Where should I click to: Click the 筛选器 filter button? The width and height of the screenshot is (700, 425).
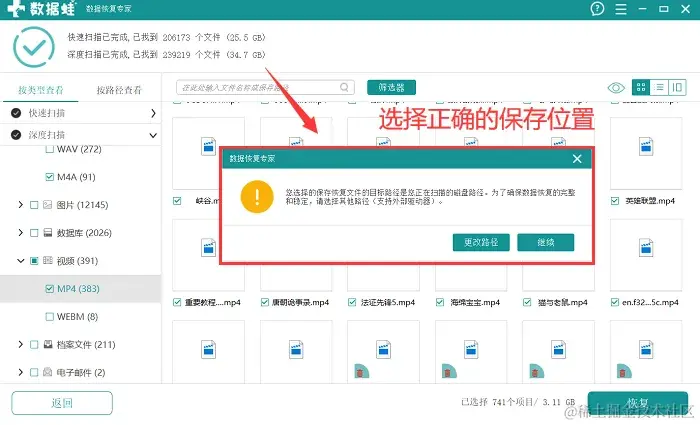[x=391, y=88]
